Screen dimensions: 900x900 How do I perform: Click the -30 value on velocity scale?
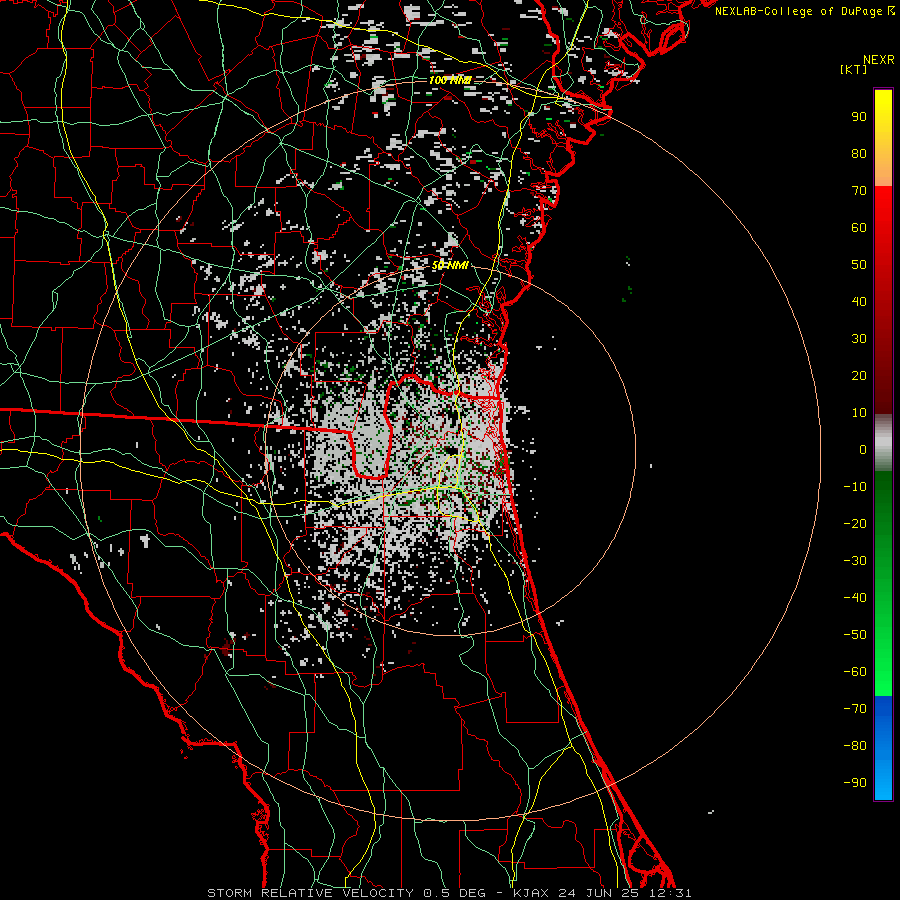pyautogui.click(x=855, y=561)
